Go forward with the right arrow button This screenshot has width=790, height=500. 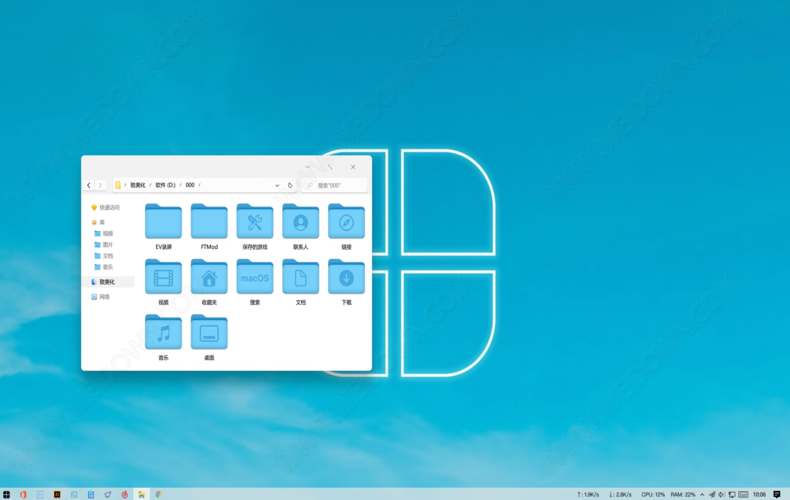click(x=100, y=185)
